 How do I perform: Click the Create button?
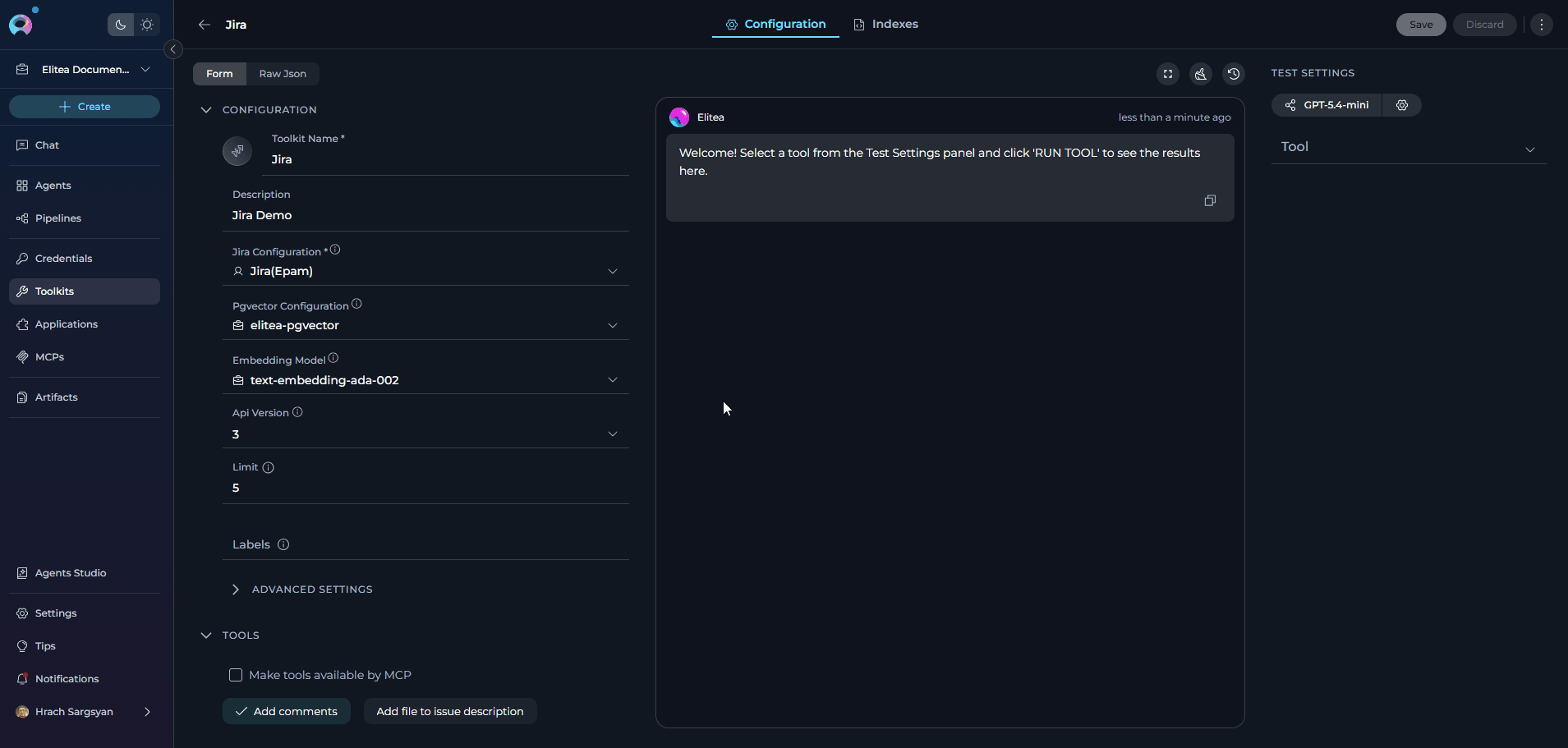coord(85,107)
